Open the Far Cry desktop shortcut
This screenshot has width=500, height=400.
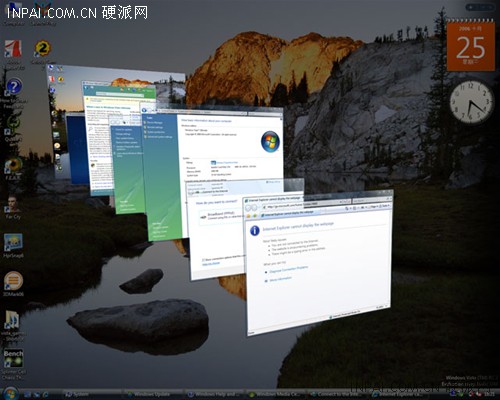pyautogui.click(x=13, y=207)
